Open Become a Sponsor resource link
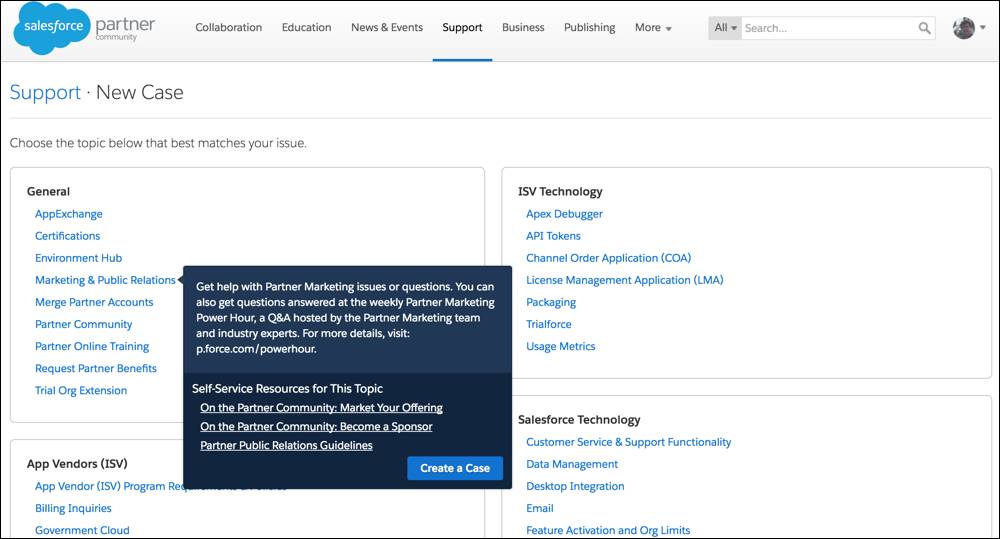This screenshot has height=539, width=1000. 316,427
